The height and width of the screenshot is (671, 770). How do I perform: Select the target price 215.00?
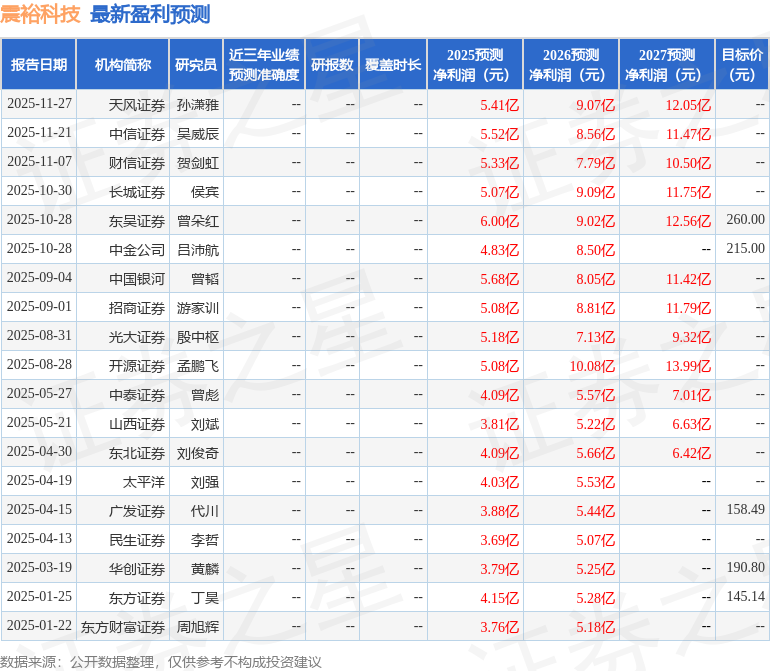click(745, 249)
